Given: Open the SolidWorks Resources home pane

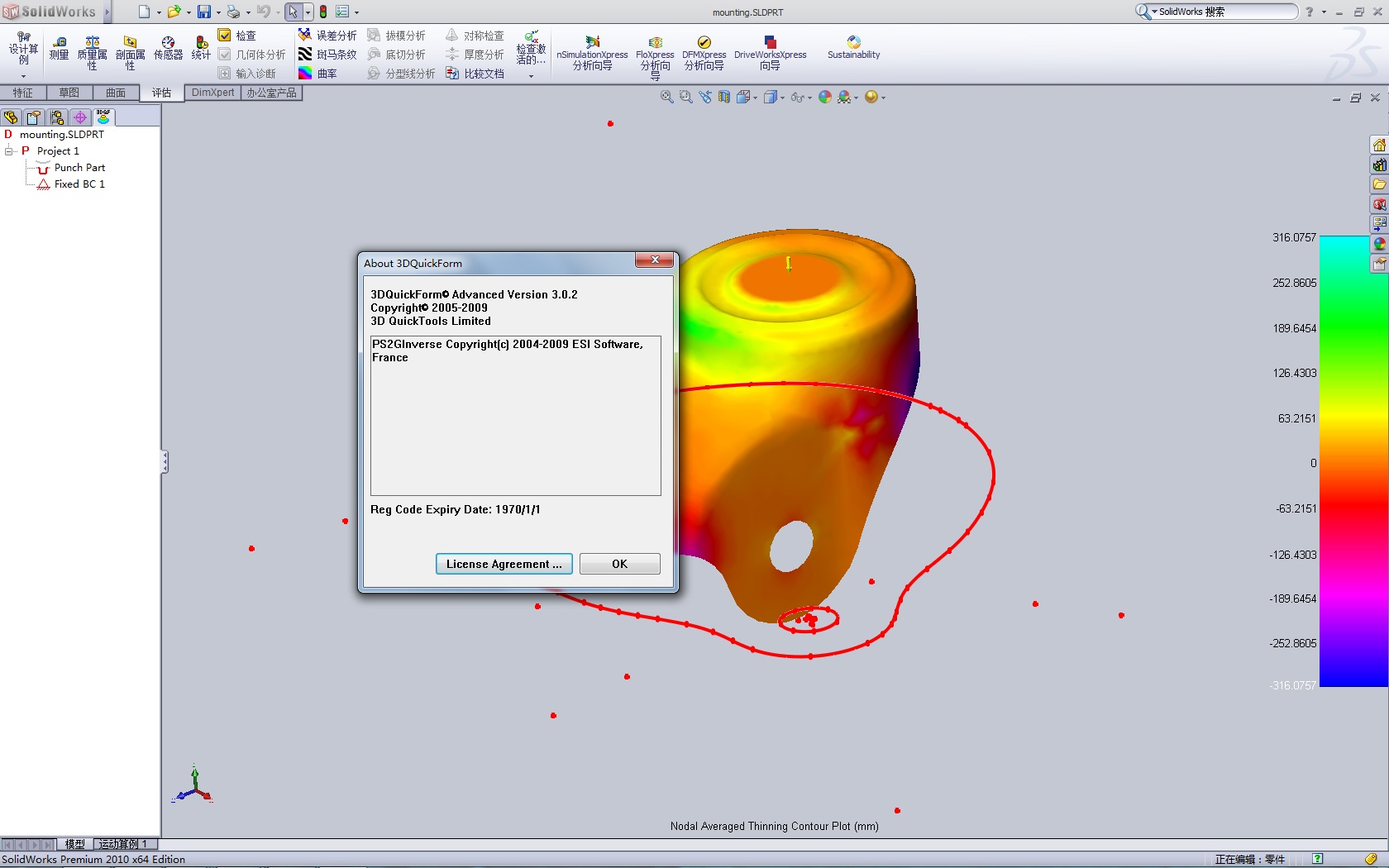Looking at the screenshot, I should tap(1379, 145).
